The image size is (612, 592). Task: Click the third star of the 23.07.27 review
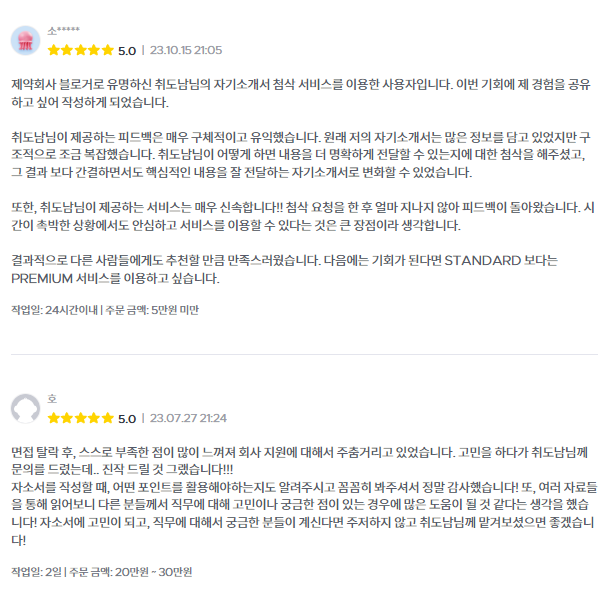(80, 418)
